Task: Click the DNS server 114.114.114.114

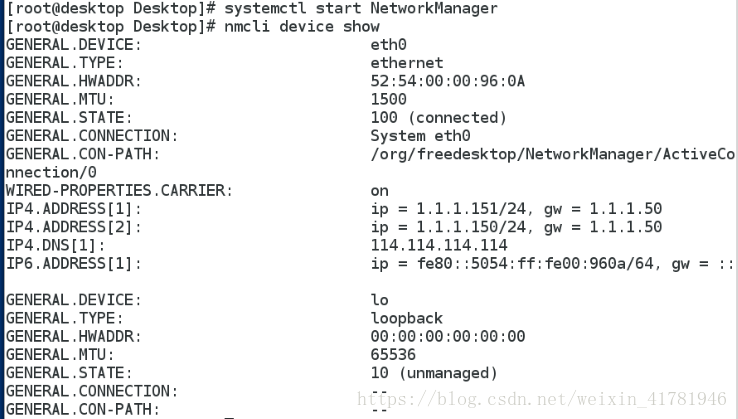Action: tap(439, 245)
